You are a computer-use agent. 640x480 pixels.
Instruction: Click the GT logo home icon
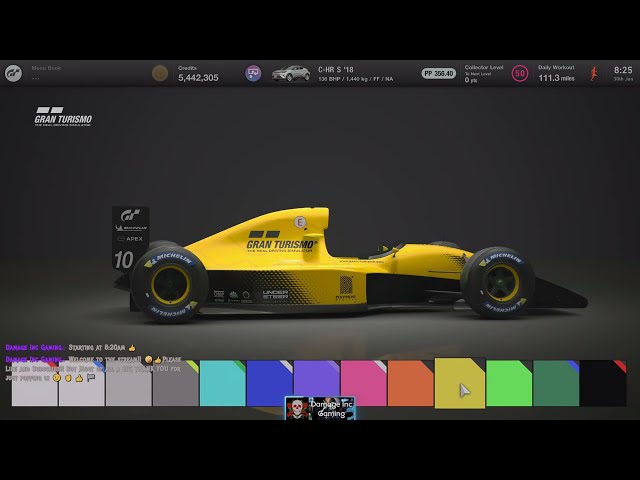point(13,73)
